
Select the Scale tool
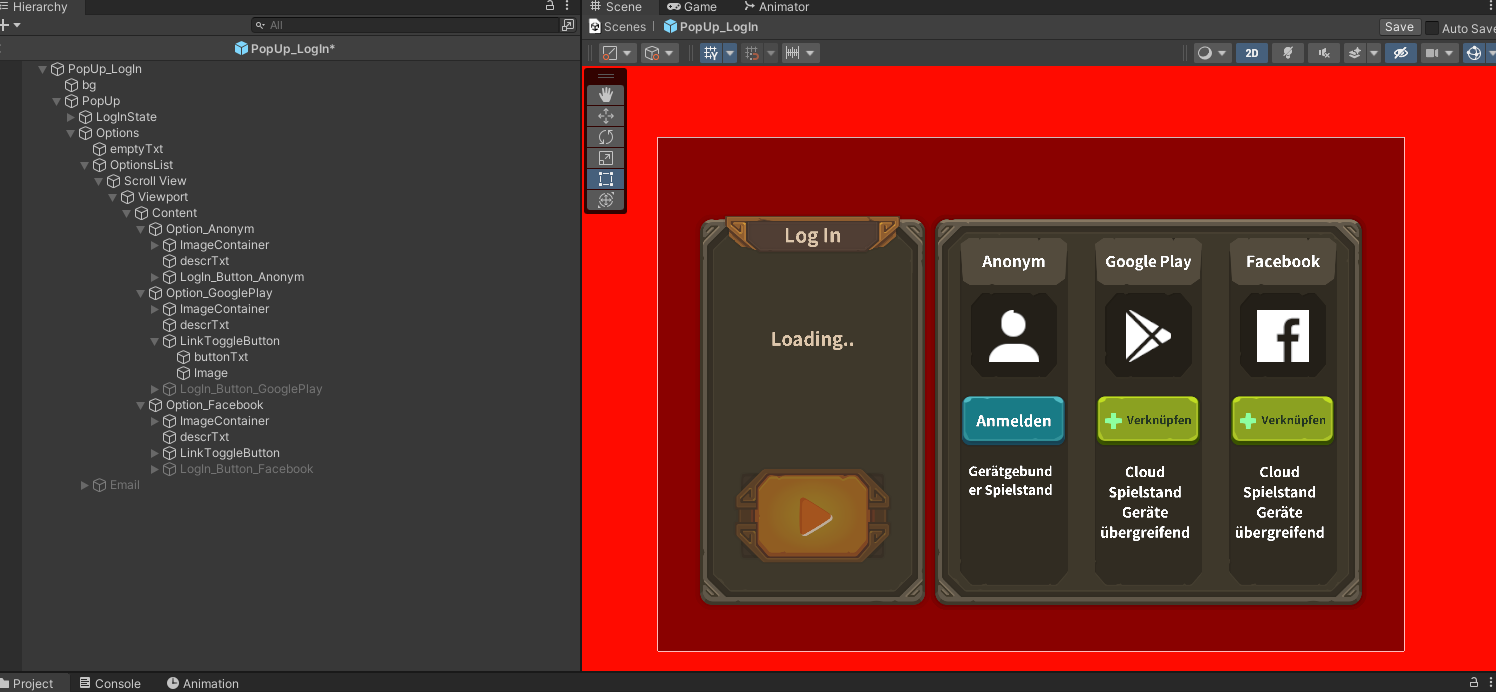pos(605,158)
